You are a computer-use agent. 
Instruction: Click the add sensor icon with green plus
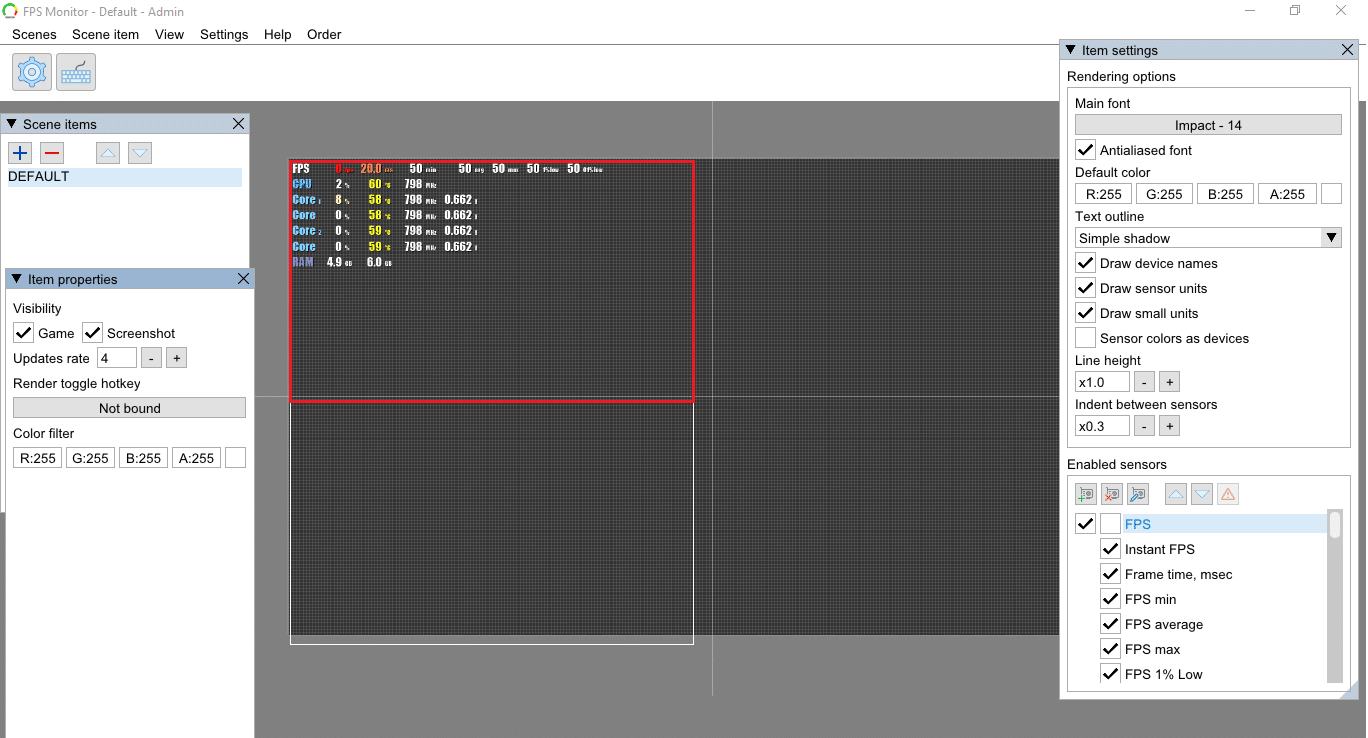click(x=1086, y=494)
